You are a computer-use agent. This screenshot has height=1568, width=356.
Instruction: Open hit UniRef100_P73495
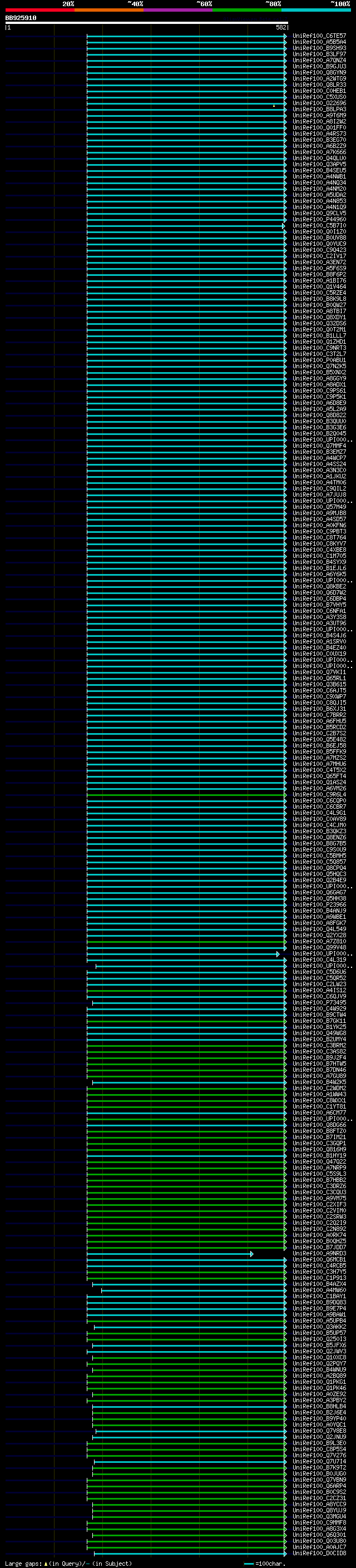coord(319,1002)
